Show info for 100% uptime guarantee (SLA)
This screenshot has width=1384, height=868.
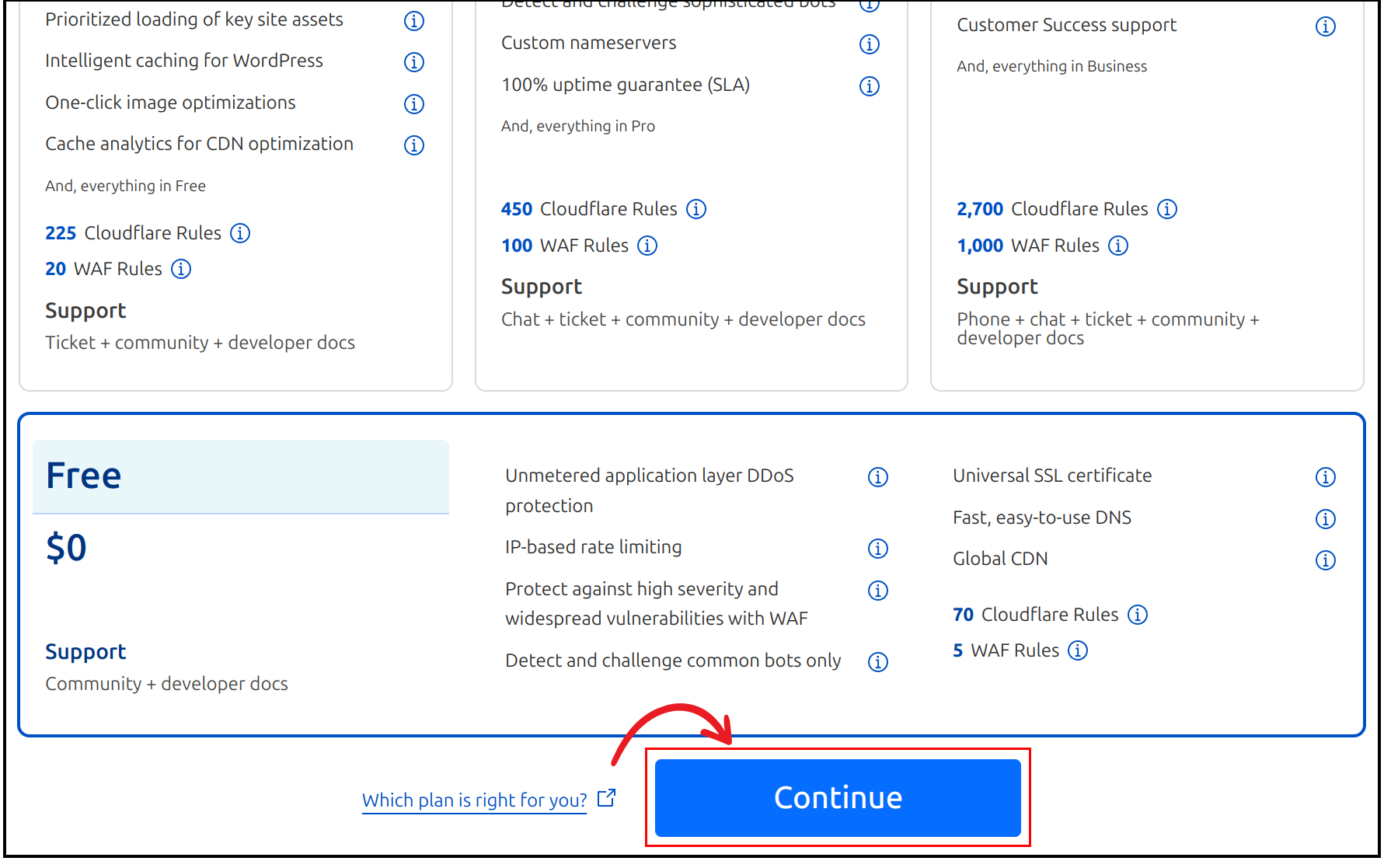click(x=870, y=86)
